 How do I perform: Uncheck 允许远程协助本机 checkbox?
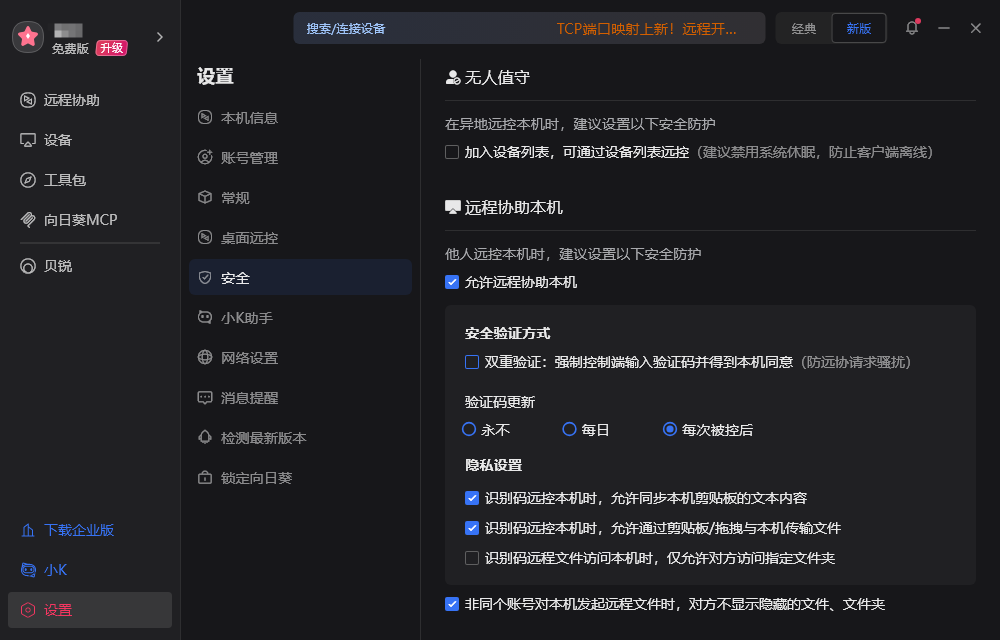tap(452, 282)
